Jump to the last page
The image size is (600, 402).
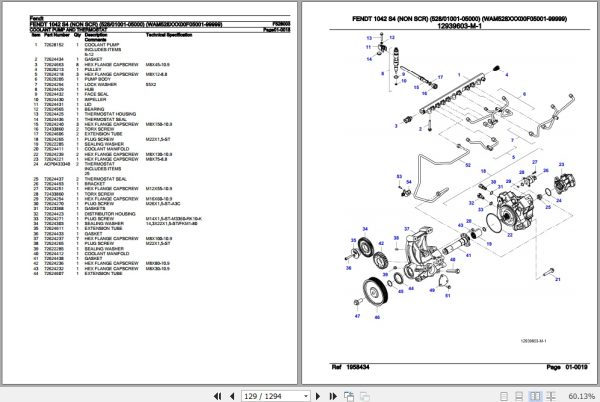point(333,396)
